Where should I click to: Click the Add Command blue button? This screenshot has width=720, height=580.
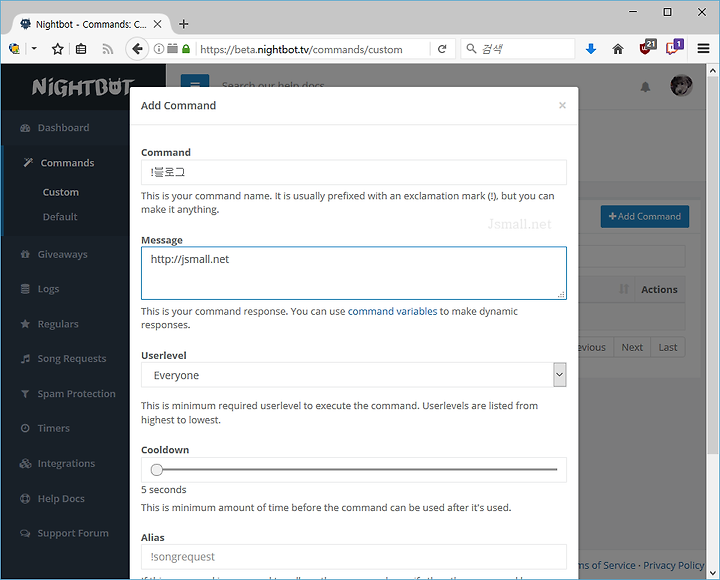645,216
